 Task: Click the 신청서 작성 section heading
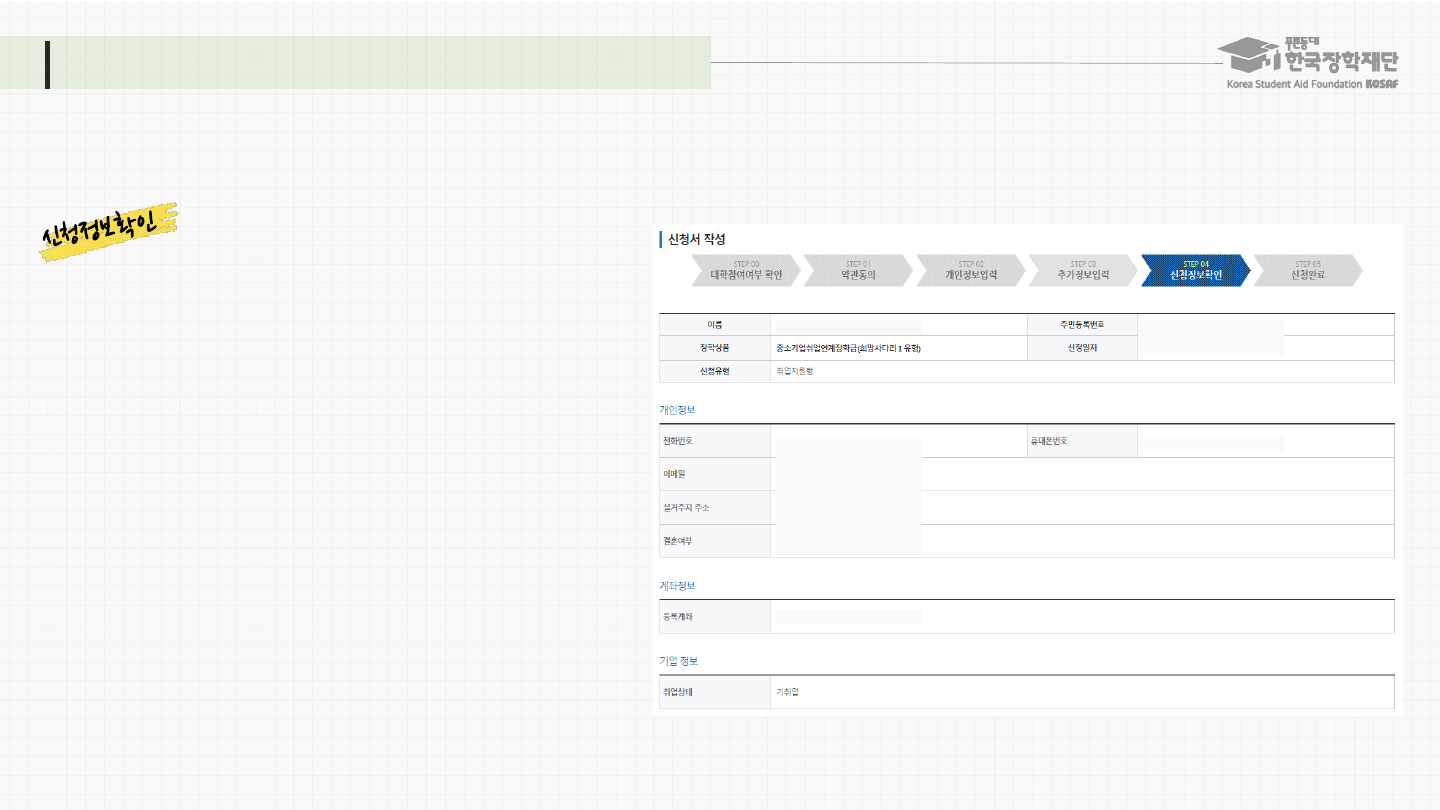696,240
